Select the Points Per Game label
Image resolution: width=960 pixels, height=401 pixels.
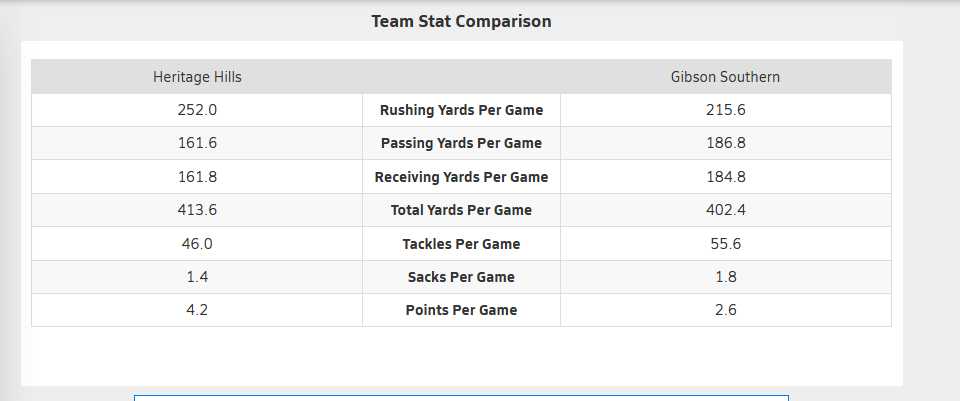coord(461,310)
